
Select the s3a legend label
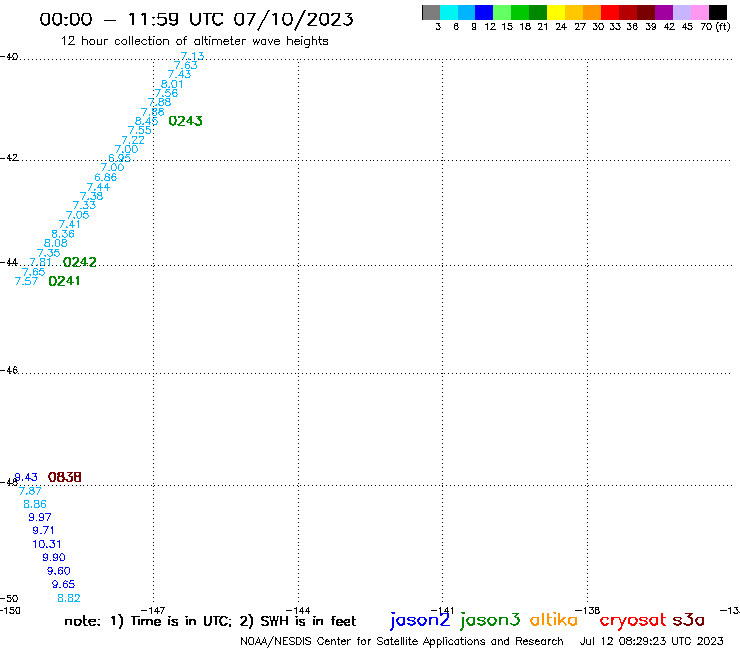[688, 620]
